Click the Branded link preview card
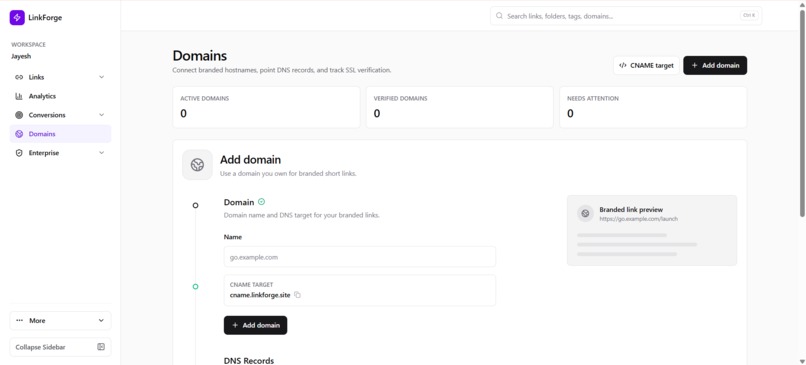 pos(652,230)
